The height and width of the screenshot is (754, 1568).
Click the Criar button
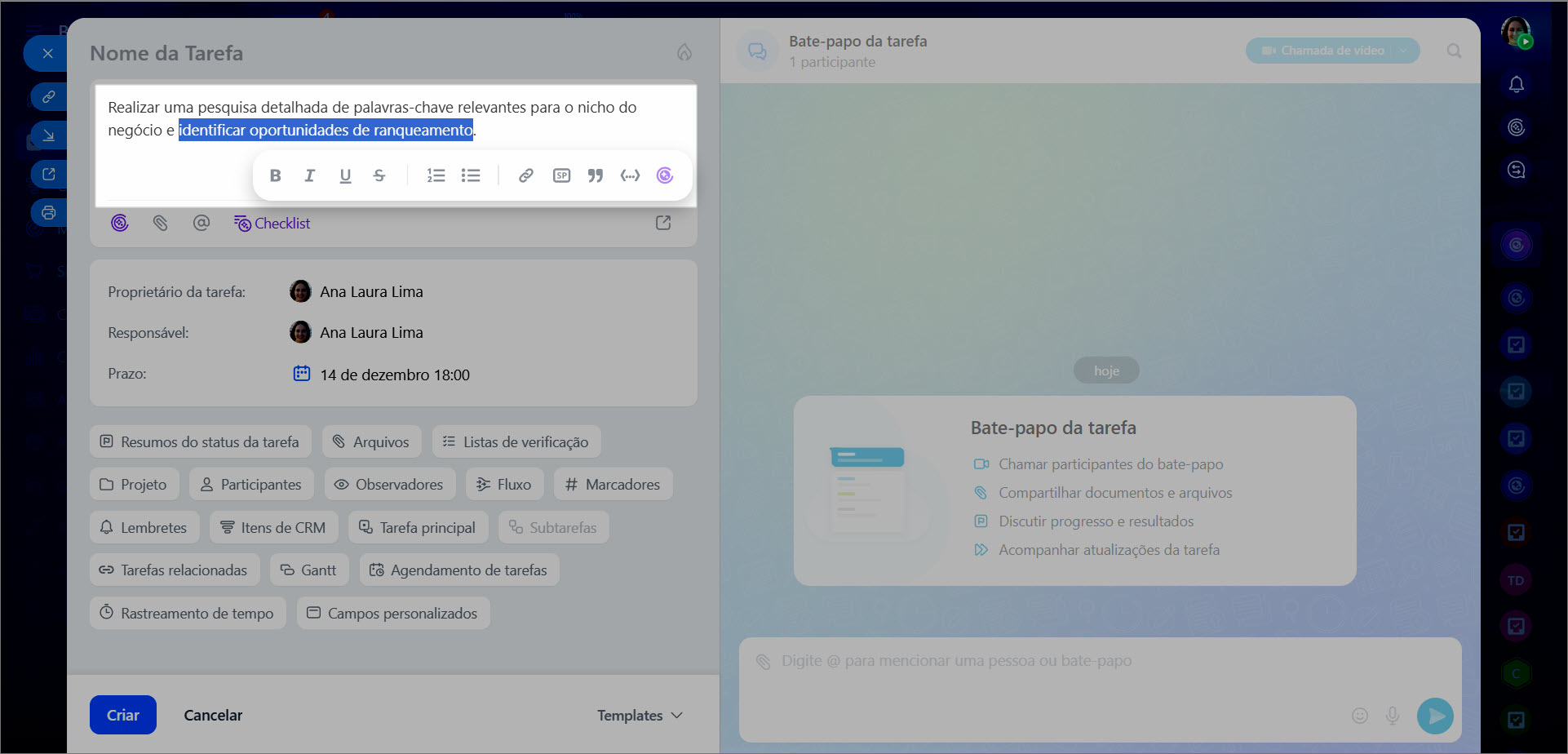coord(123,715)
